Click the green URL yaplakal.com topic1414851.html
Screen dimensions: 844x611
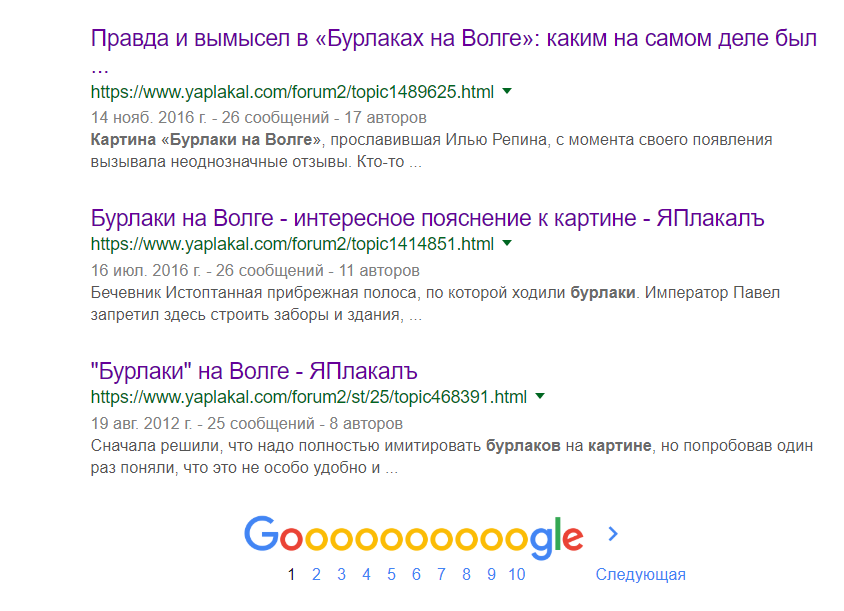pyautogui.click(x=292, y=244)
